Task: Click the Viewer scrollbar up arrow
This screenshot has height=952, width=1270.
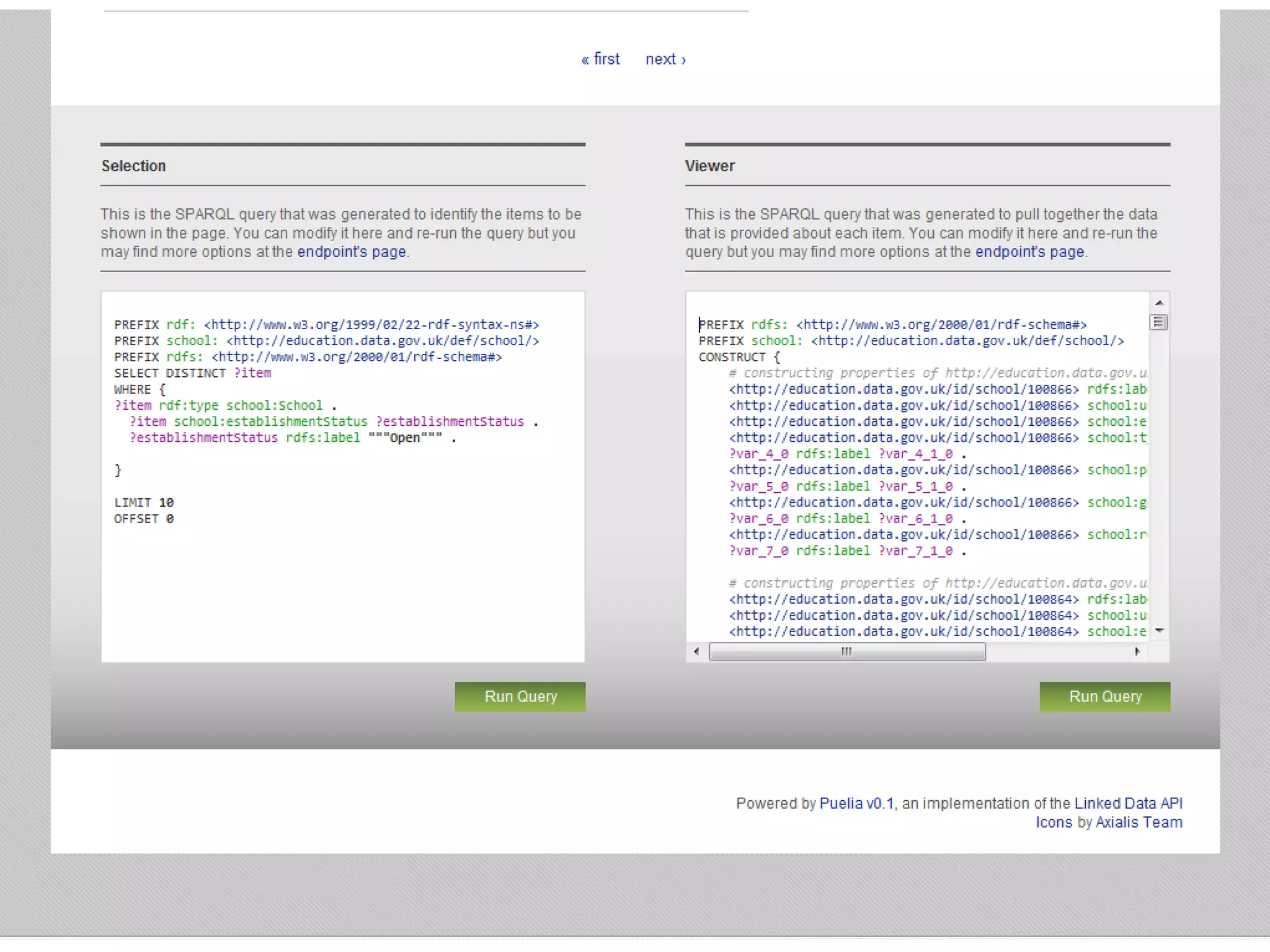Action: 1159,303
